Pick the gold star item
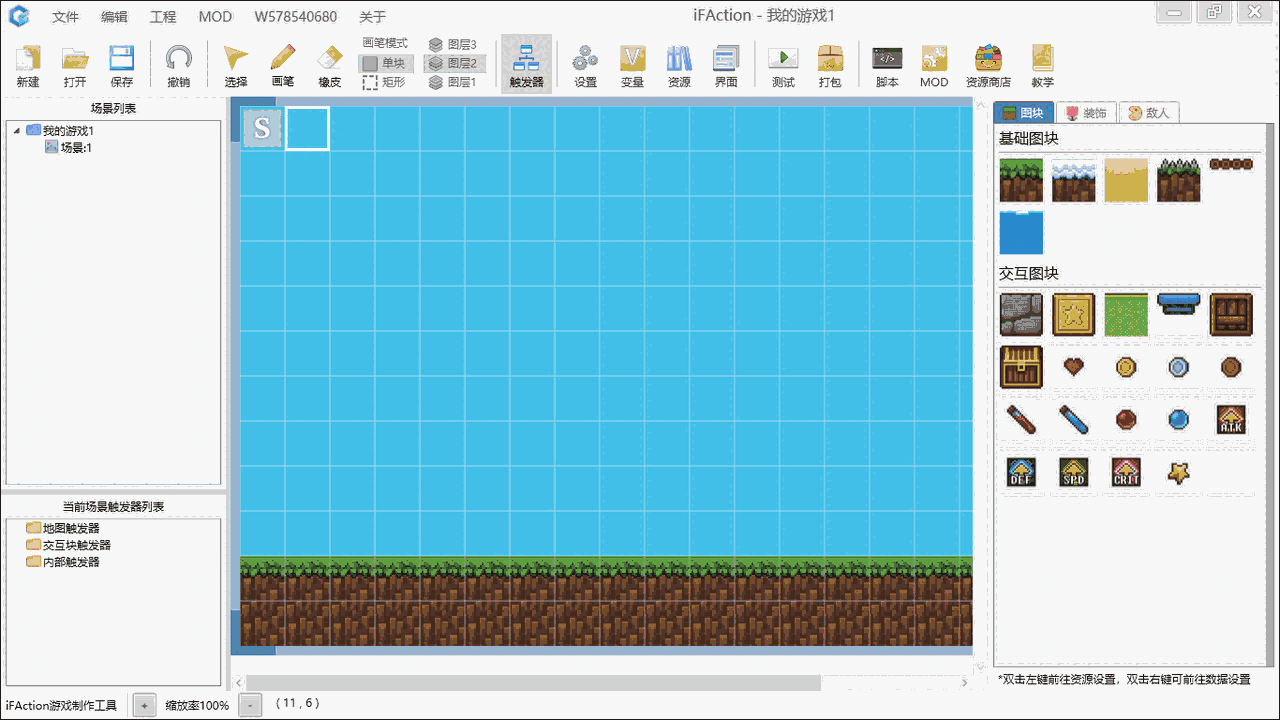The height and width of the screenshot is (720, 1280). (x=1178, y=472)
